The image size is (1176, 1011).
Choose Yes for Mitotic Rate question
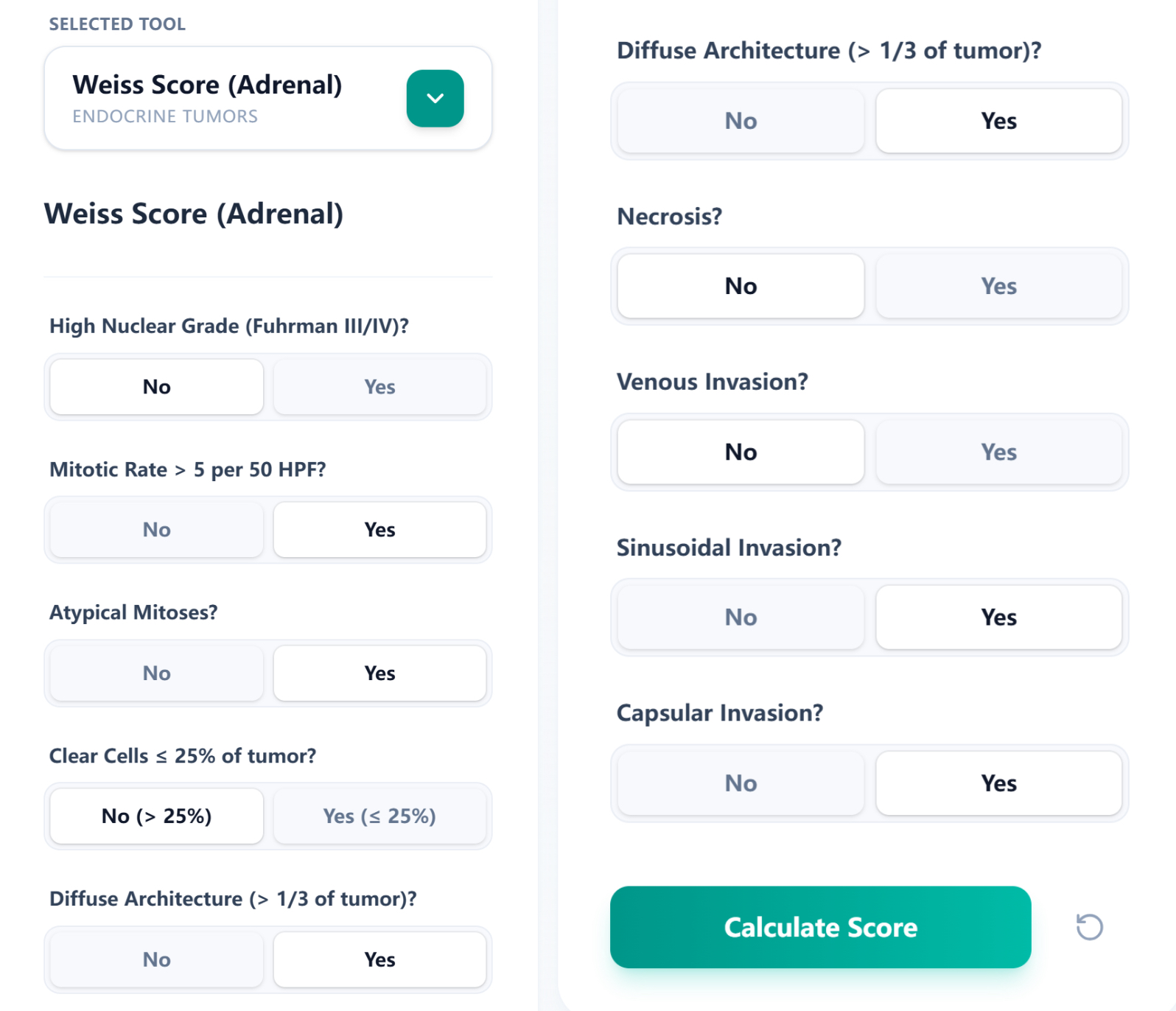[379, 529]
